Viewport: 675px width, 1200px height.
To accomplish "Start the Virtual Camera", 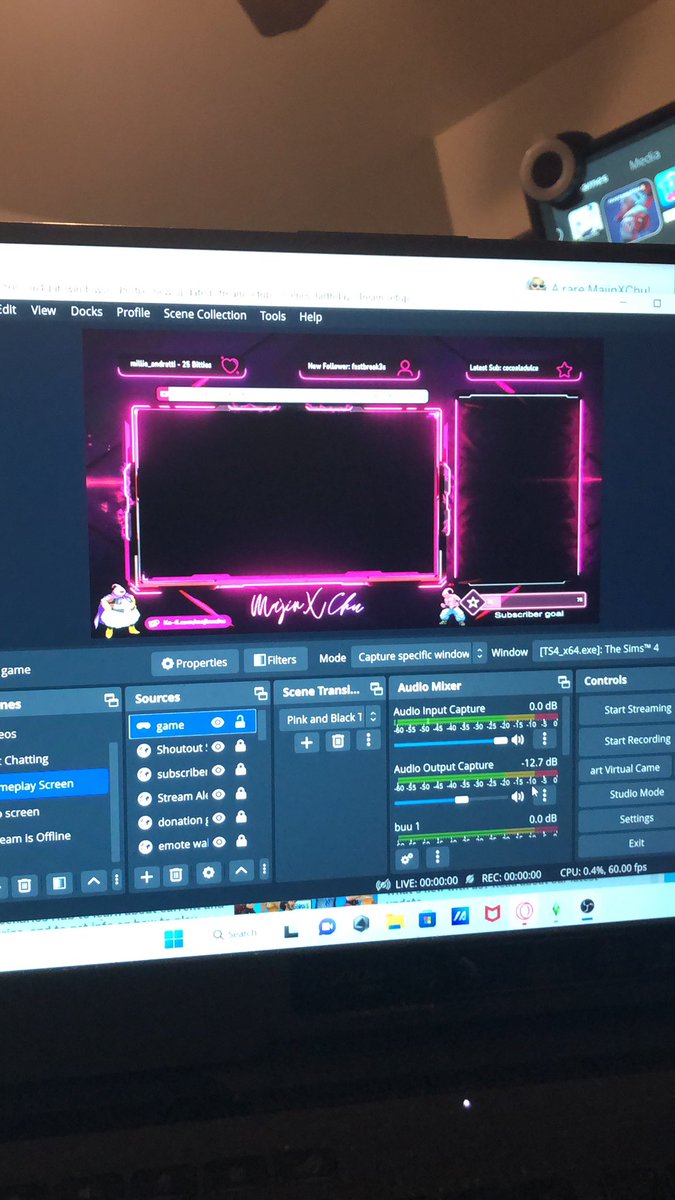I will 627,768.
